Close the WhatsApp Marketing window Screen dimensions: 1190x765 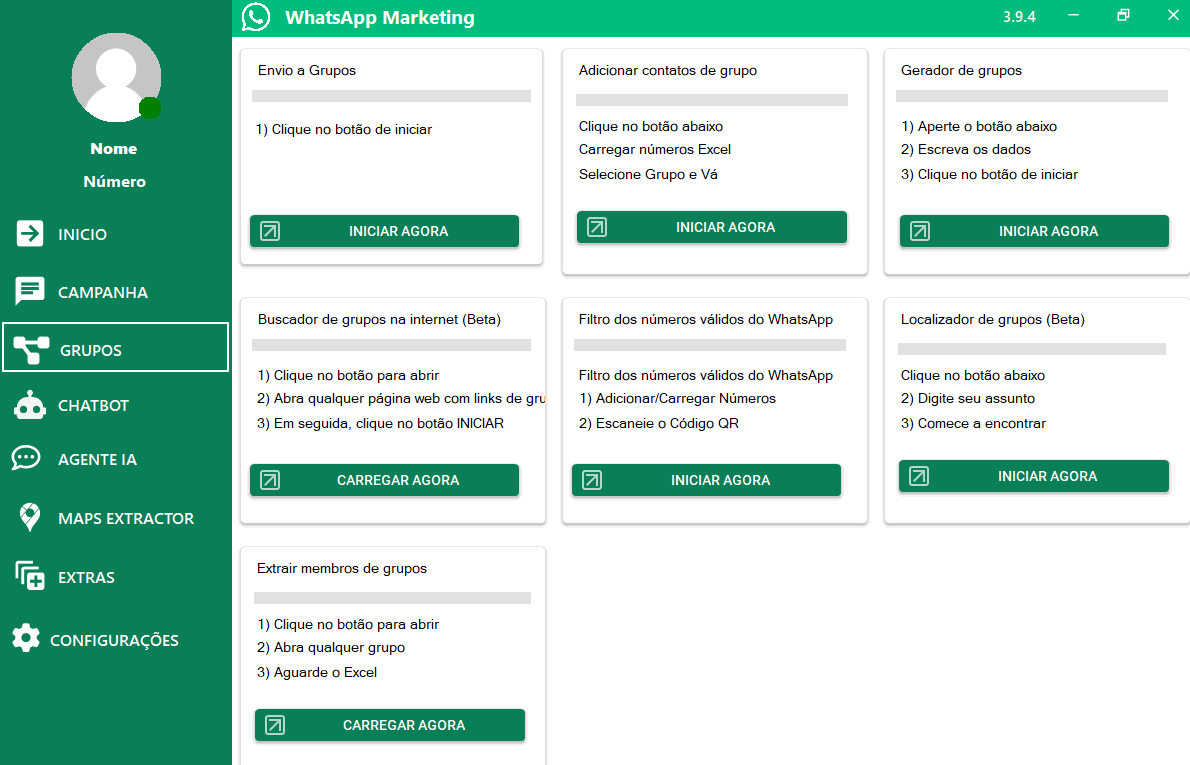pyautogui.click(x=1173, y=15)
